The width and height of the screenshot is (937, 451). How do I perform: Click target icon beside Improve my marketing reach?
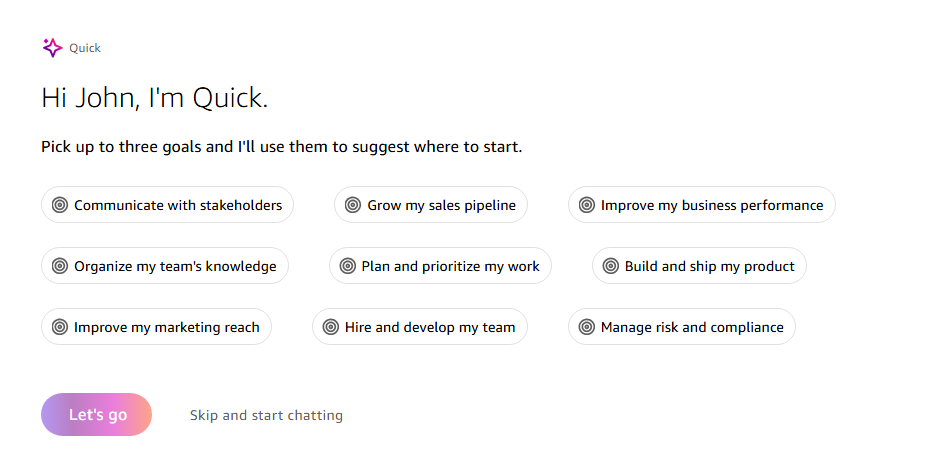point(60,327)
